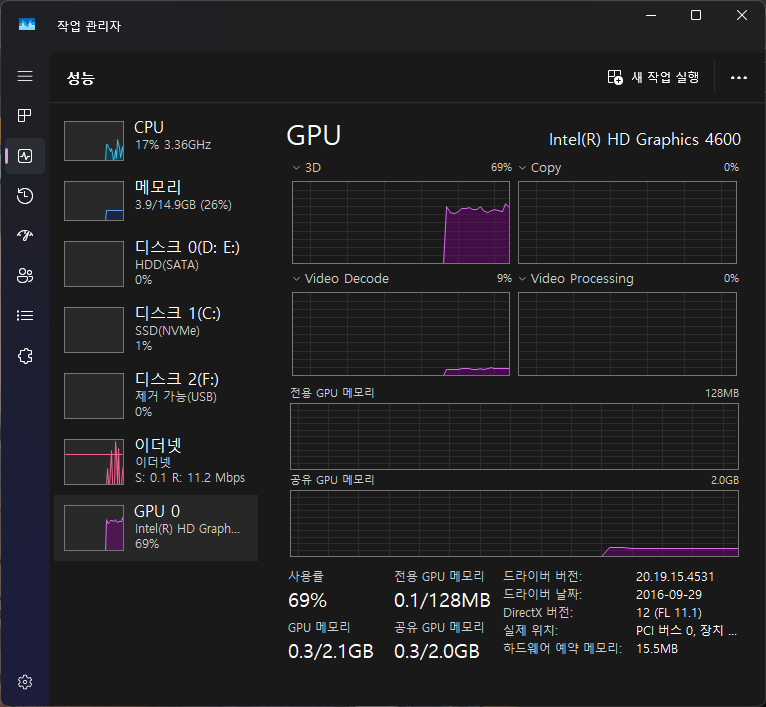Image resolution: width=766 pixels, height=707 pixels.
Task: Select the Performance page icon
Action: click(x=25, y=156)
